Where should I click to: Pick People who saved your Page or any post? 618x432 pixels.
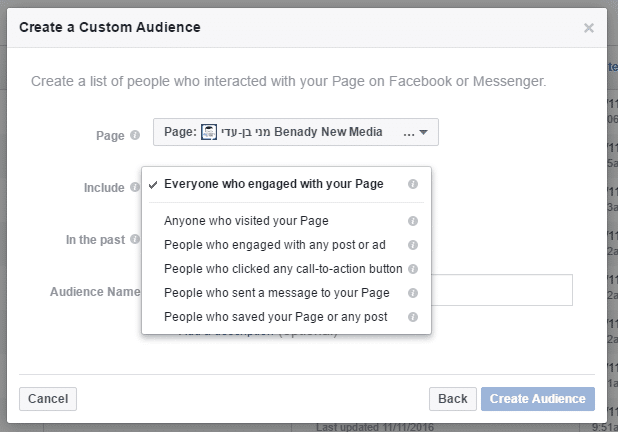pyautogui.click(x=286, y=317)
